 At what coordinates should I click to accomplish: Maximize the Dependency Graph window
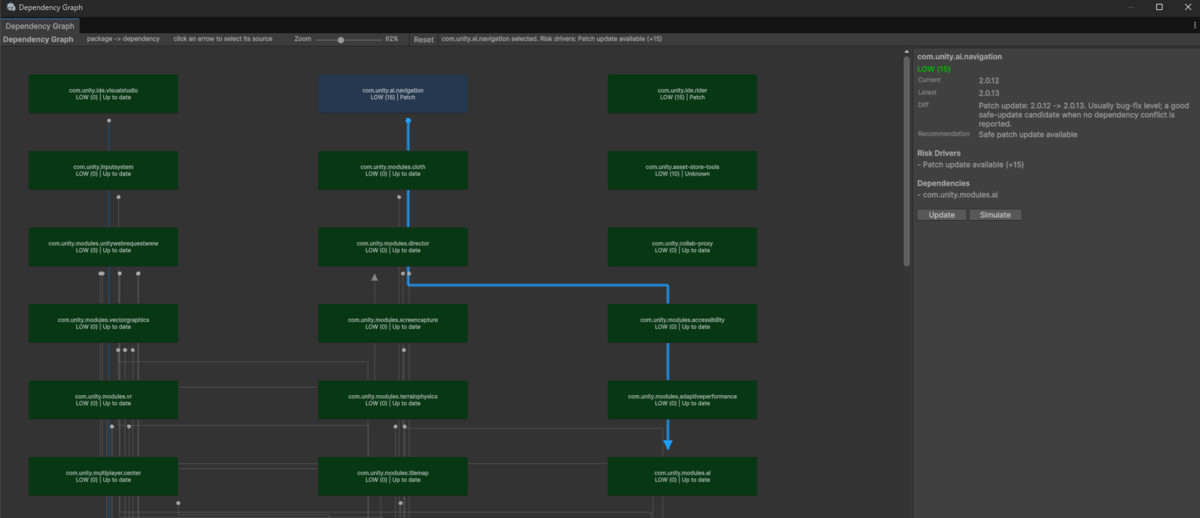(x=1159, y=7)
